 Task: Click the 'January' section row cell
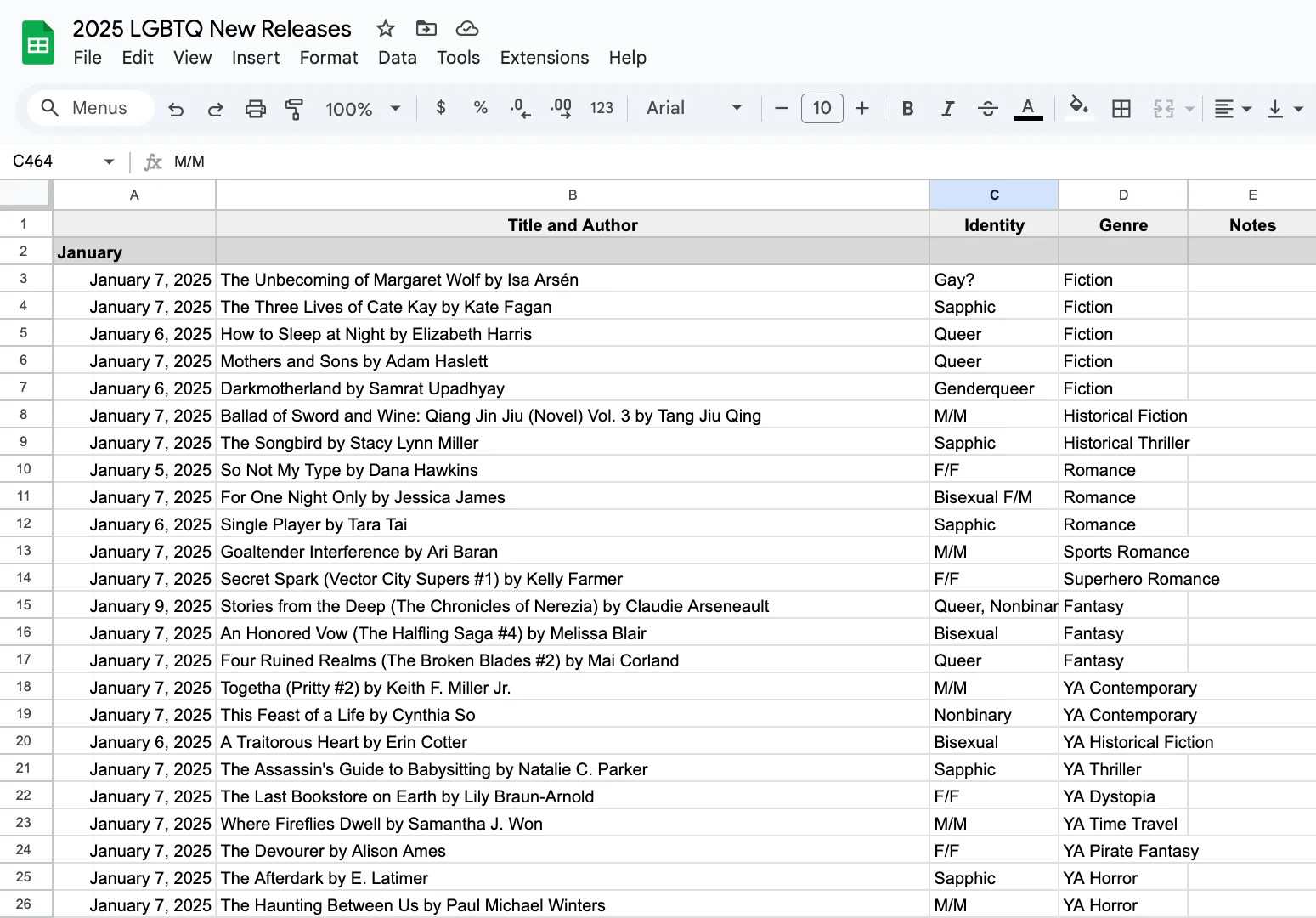(134, 252)
